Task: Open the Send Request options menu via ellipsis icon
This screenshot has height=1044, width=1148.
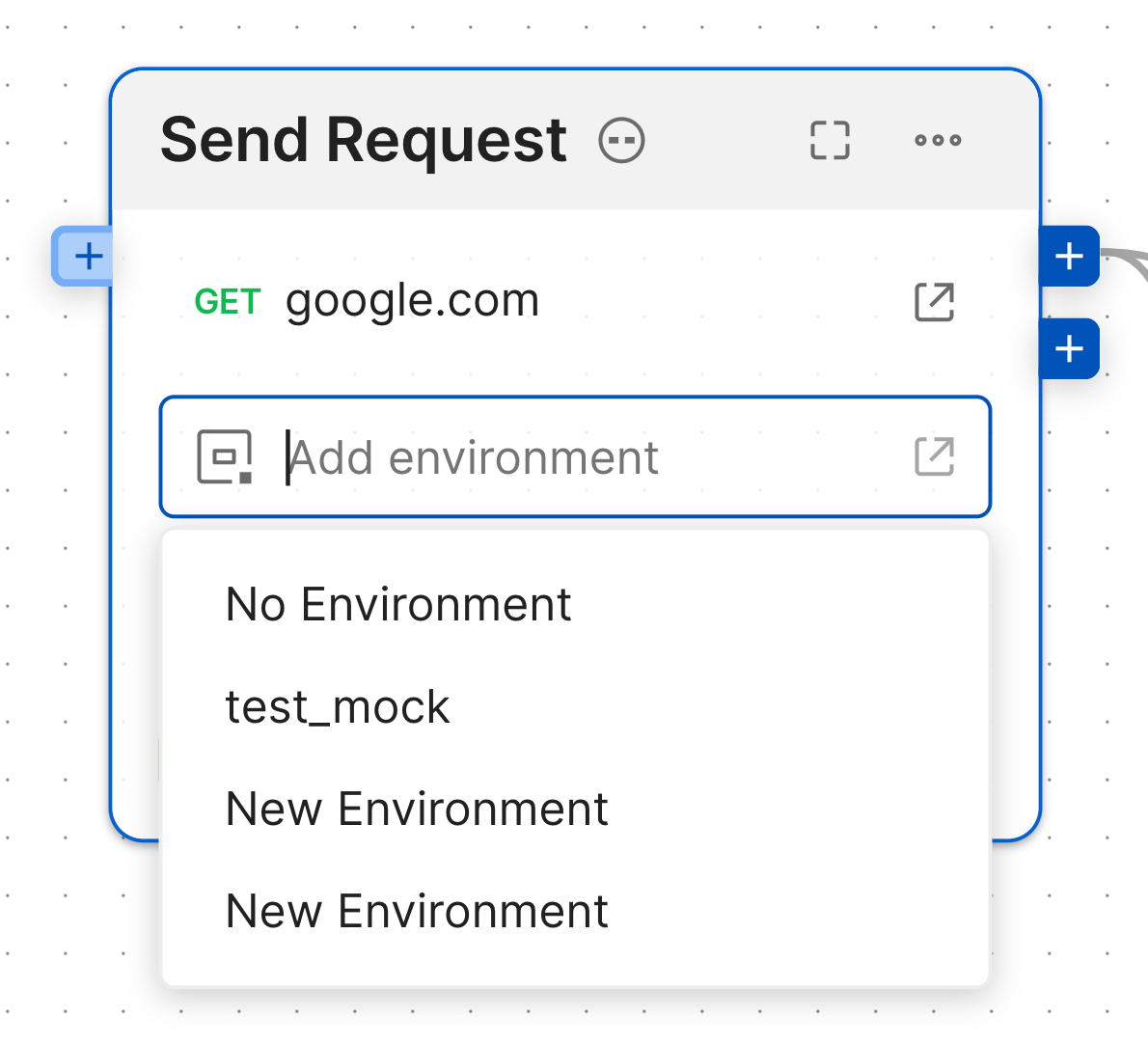Action: tap(937, 141)
